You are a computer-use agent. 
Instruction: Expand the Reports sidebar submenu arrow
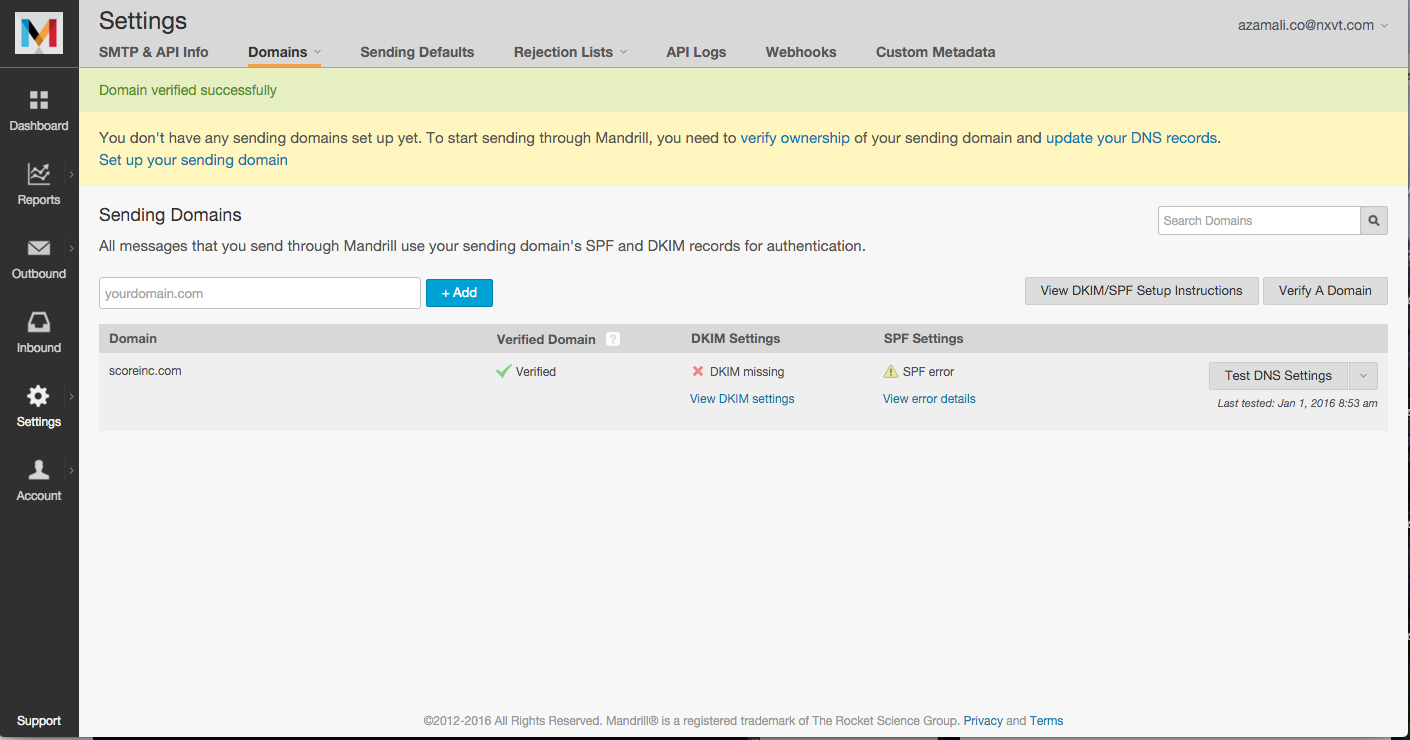(71, 174)
